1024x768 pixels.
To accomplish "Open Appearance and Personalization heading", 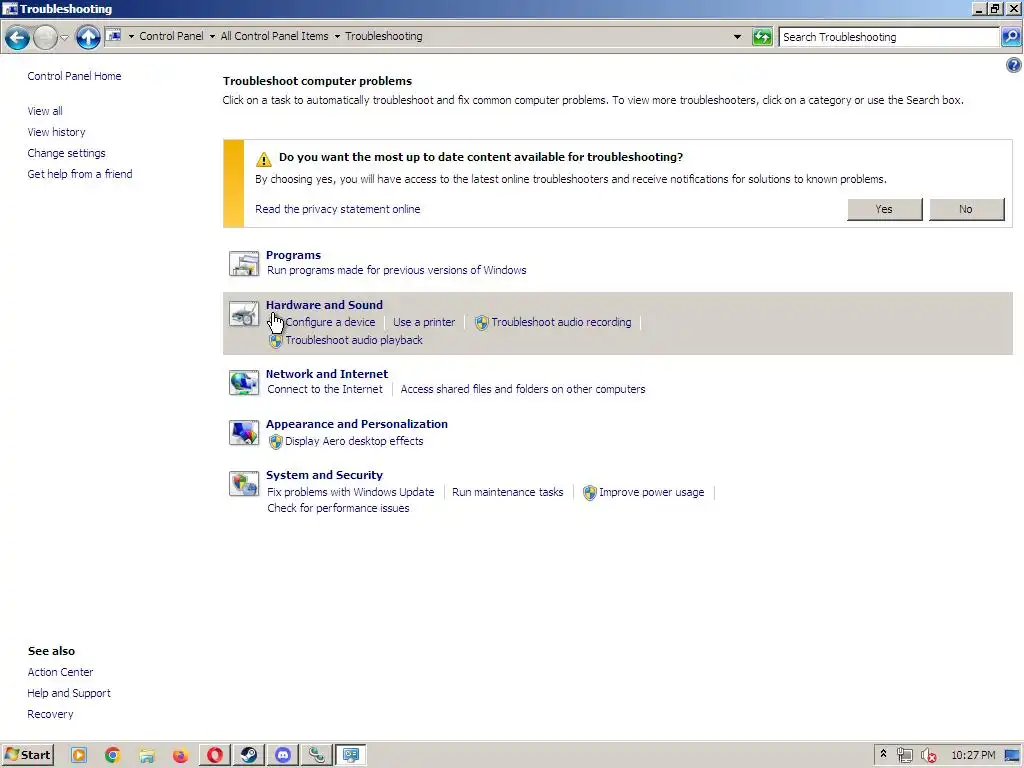I will 357,424.
